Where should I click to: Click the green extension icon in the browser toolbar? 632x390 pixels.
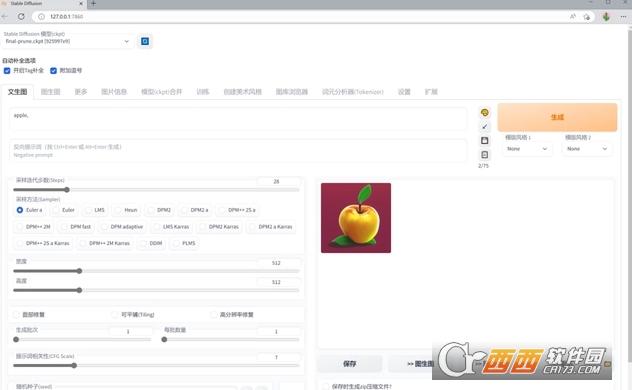point(606,17)
